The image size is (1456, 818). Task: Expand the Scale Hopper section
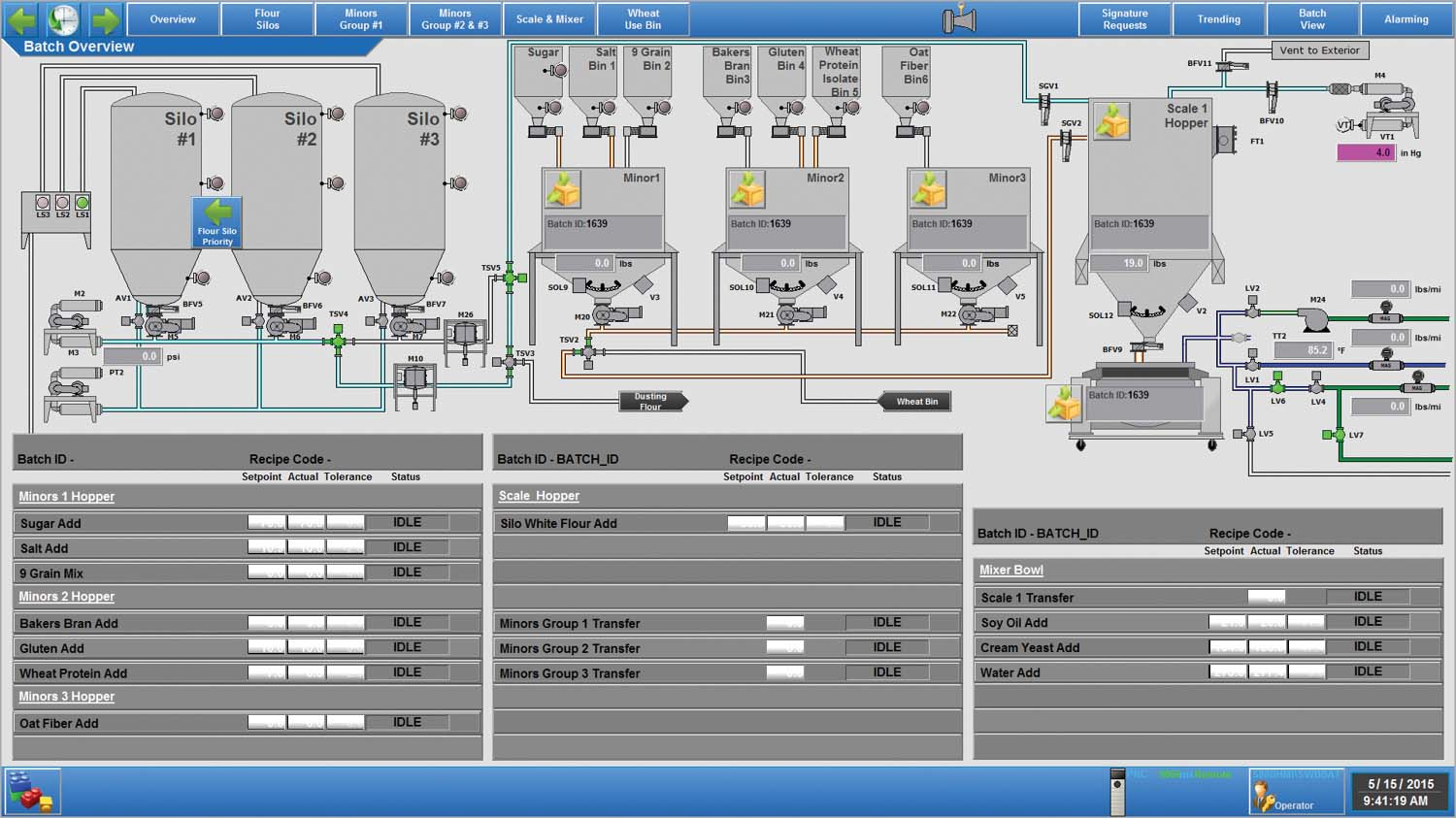point(538,495)
